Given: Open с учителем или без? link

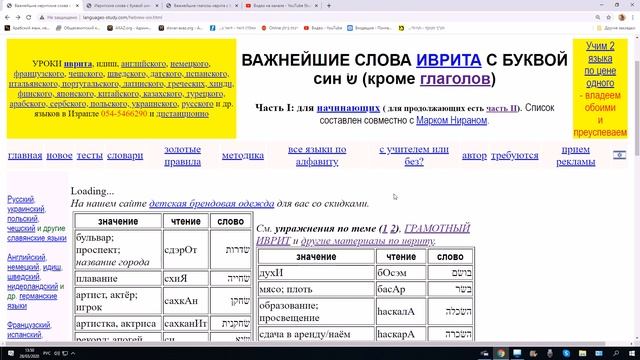Looking at the screenshot, I should [x=414, y=156].
